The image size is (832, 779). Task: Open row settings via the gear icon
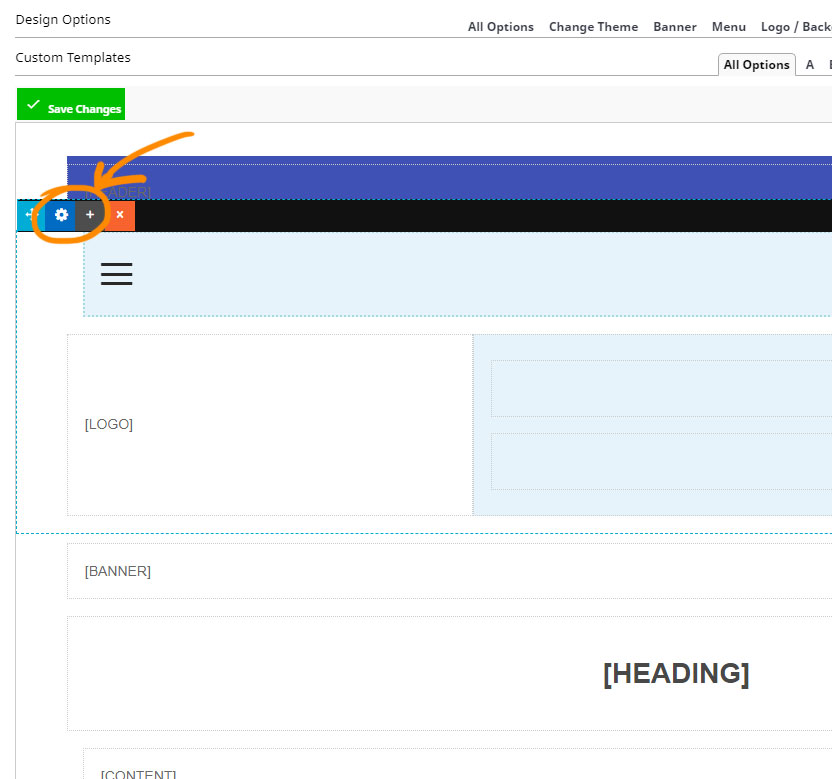pyautogui.click(x=61, y=215)
